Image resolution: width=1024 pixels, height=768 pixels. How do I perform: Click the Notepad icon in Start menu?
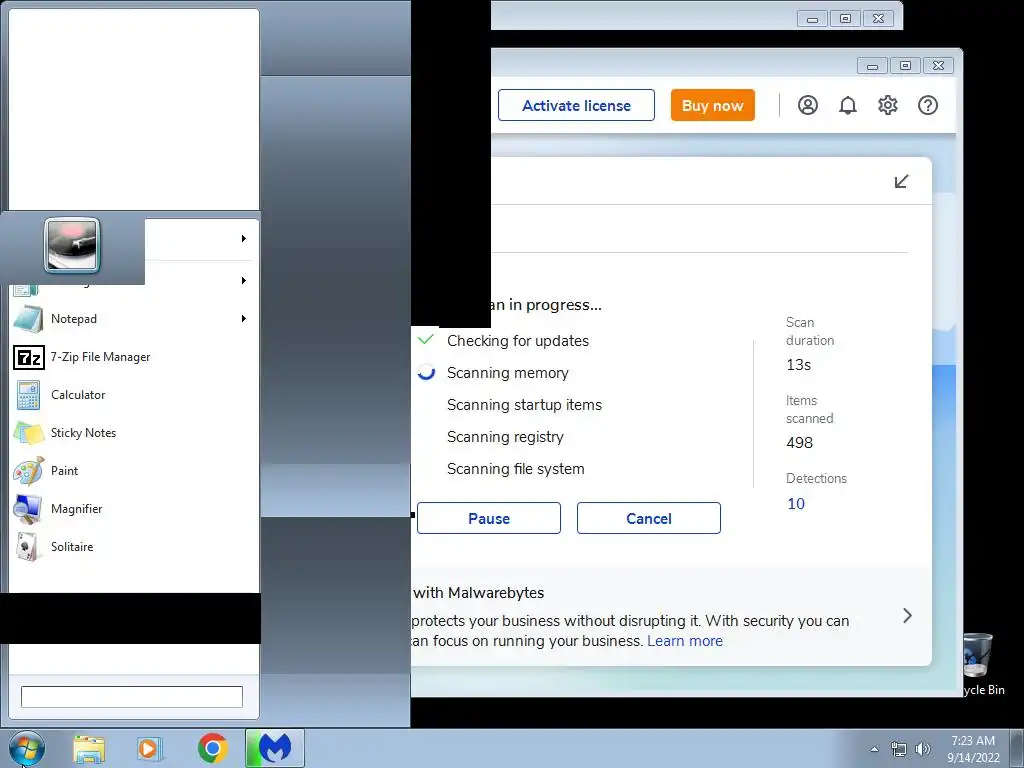(x=28, y=319)
